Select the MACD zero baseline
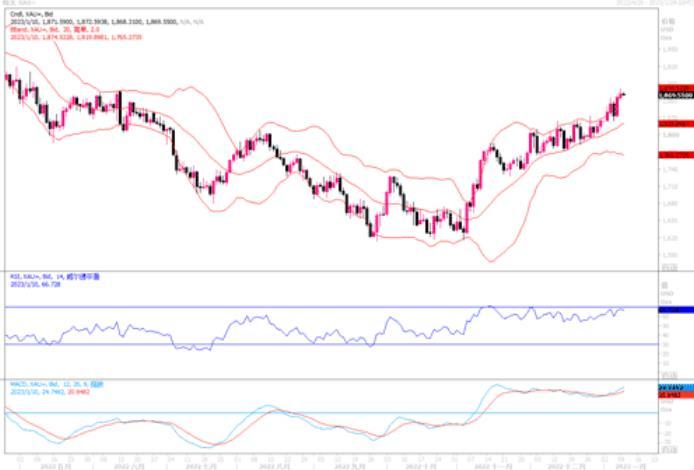This screenshot has width=694, height=470. point(300,413)
